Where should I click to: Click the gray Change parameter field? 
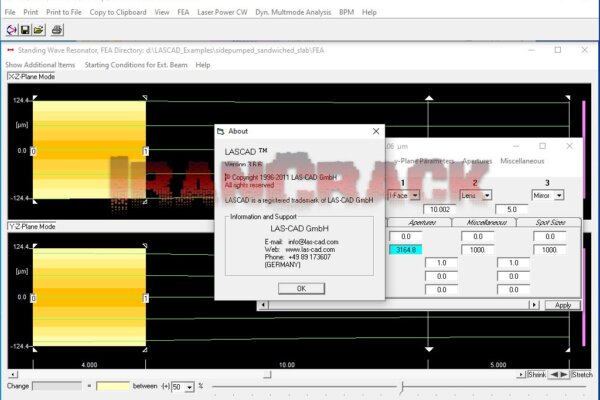point(57,387)
